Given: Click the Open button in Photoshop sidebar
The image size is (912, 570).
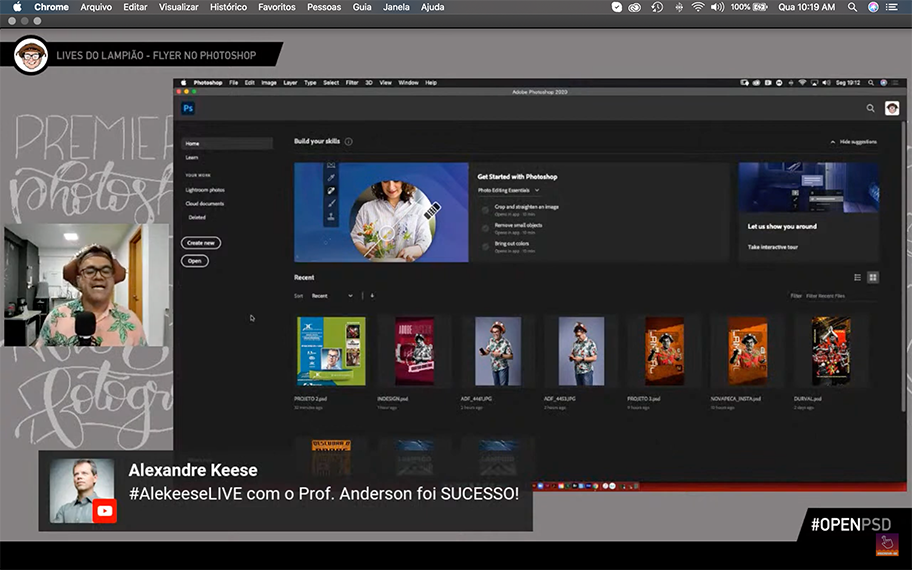Looking at the screenshot, I should (x=194, y=261).
